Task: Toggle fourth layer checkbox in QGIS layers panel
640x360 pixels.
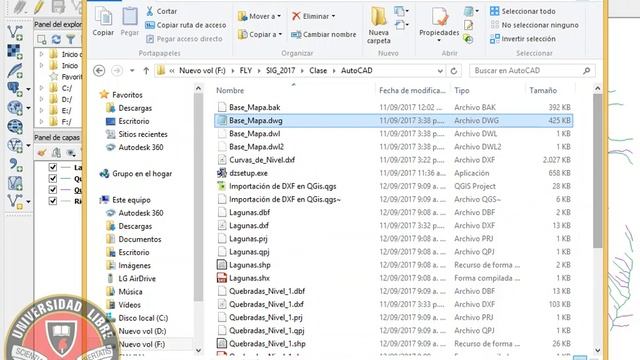Action: (53, 201)
